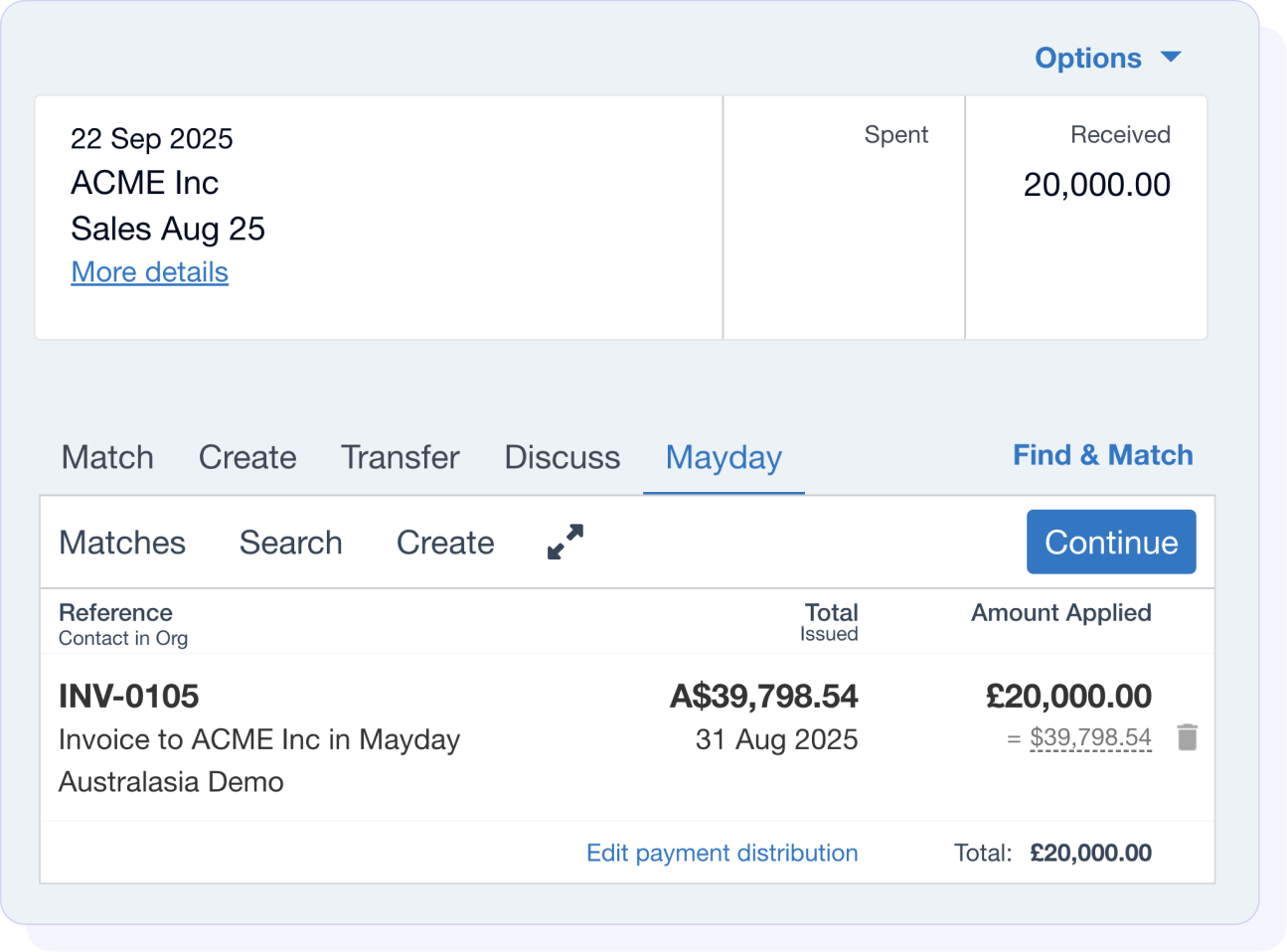
Task: Click the received amount 20,000.00
Action: (x=1097, y=184)
